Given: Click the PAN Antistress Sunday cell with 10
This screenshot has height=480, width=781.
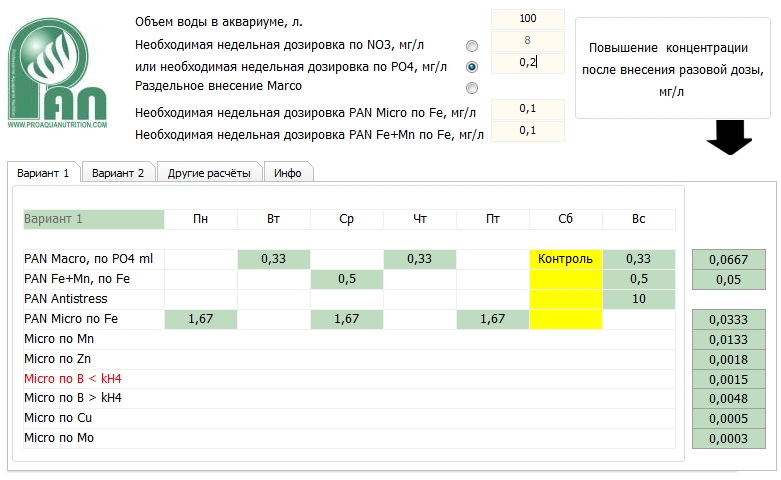Looking at the screenshot, I should 638,299.
